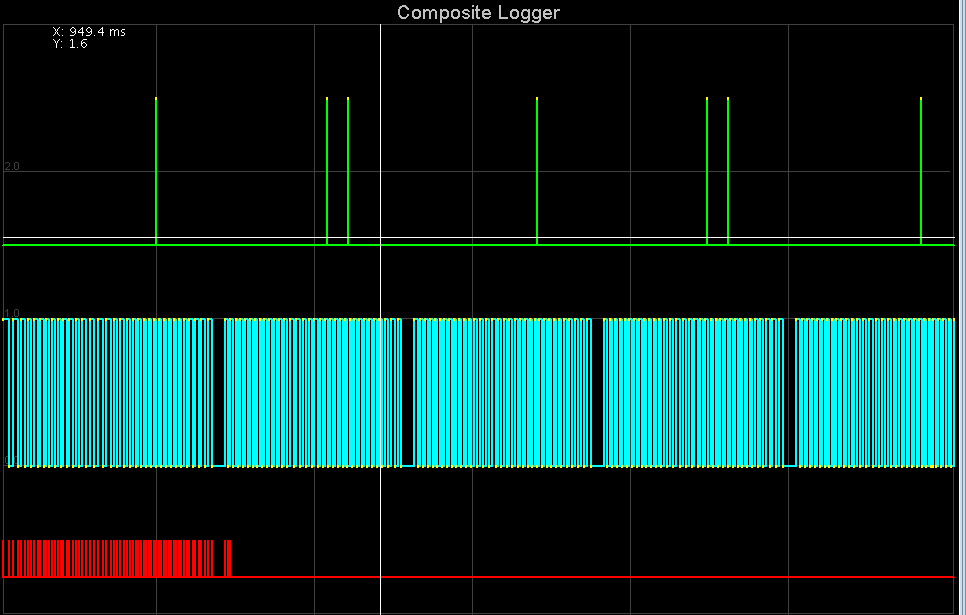Click the 1.0 y-axis label
The height and width of the screenshot is (615, 966).
(12, 312)
